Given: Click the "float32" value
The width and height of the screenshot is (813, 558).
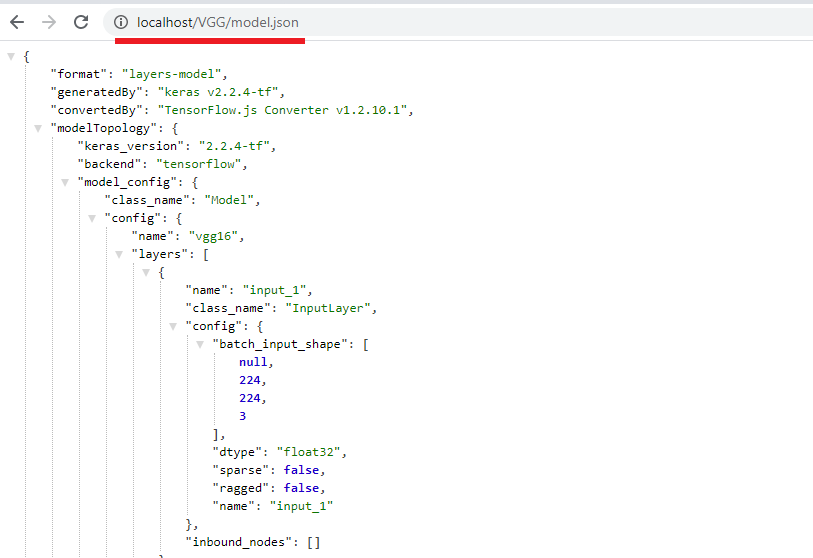Looking at the screenshot, I should 309,452.
